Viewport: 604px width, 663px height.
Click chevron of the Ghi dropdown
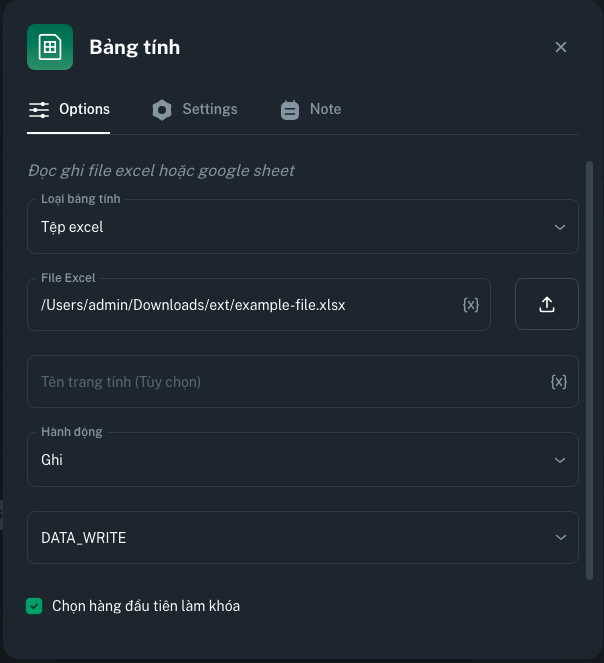coord(560,460)
